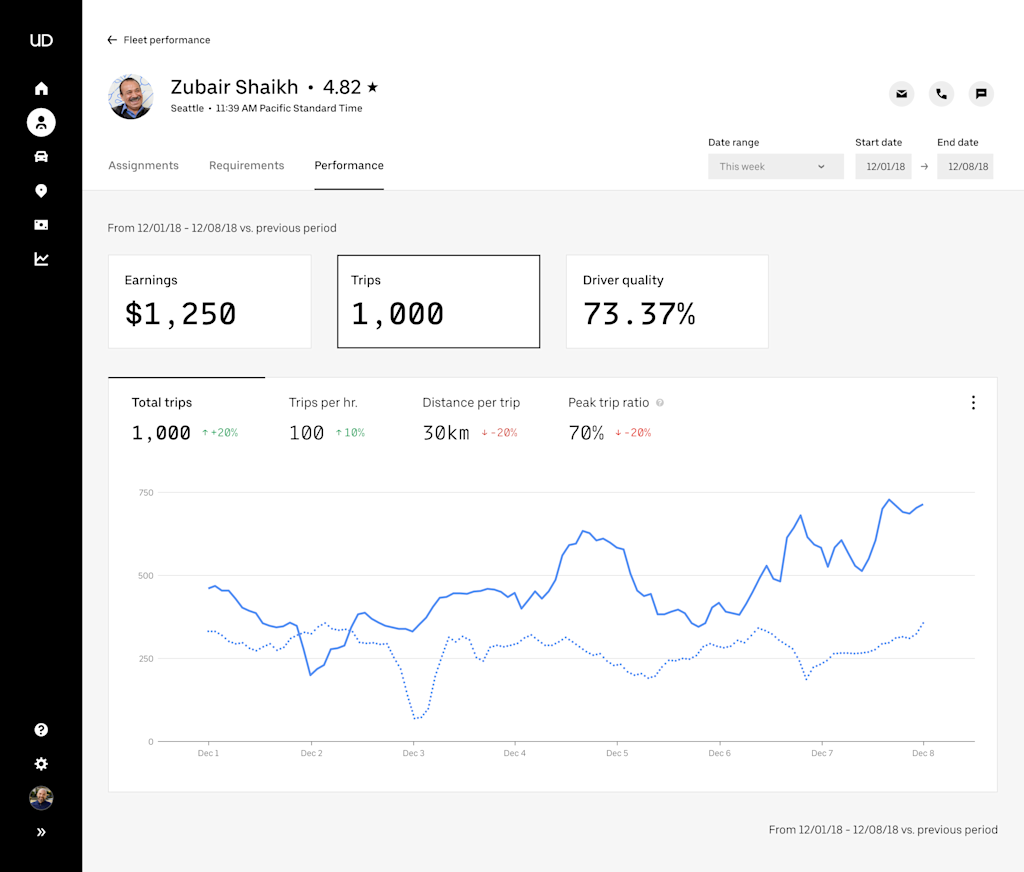This screenshot has width=1024, height=872.
Task: Click the map pin location icon
Action: click(x=41, y=190)
